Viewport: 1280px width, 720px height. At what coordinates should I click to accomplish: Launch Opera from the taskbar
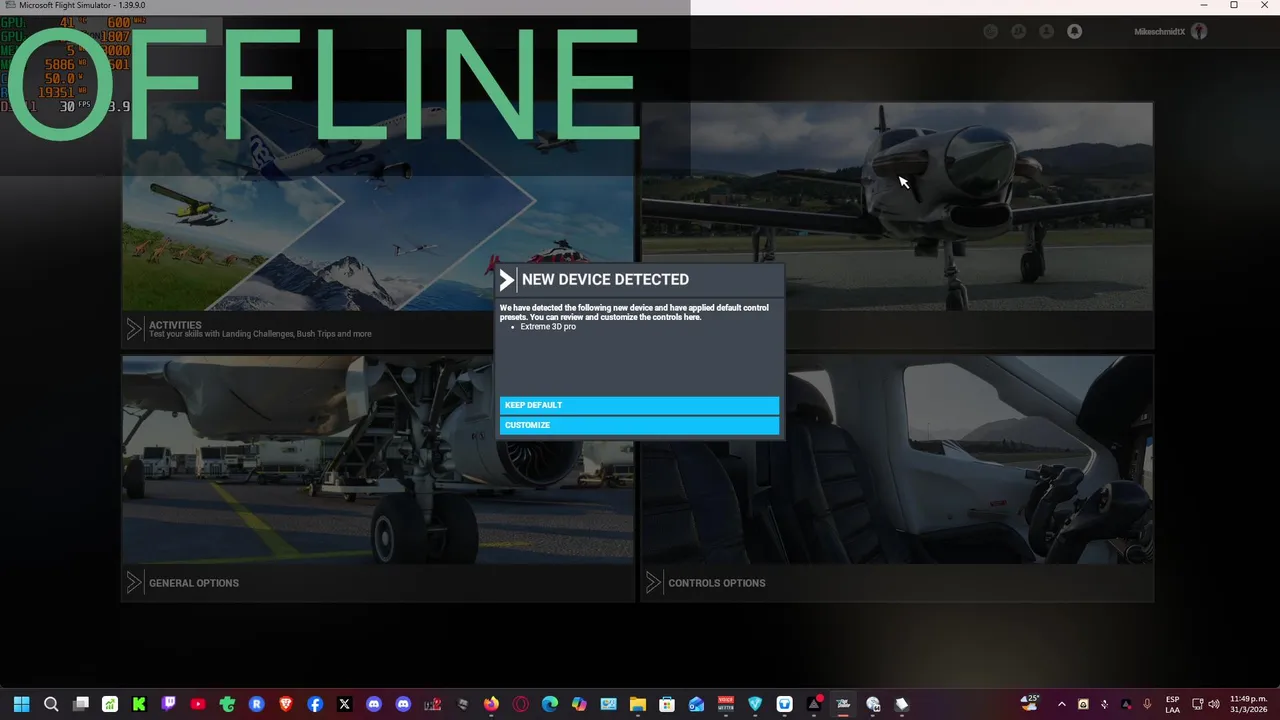point(521,704)
